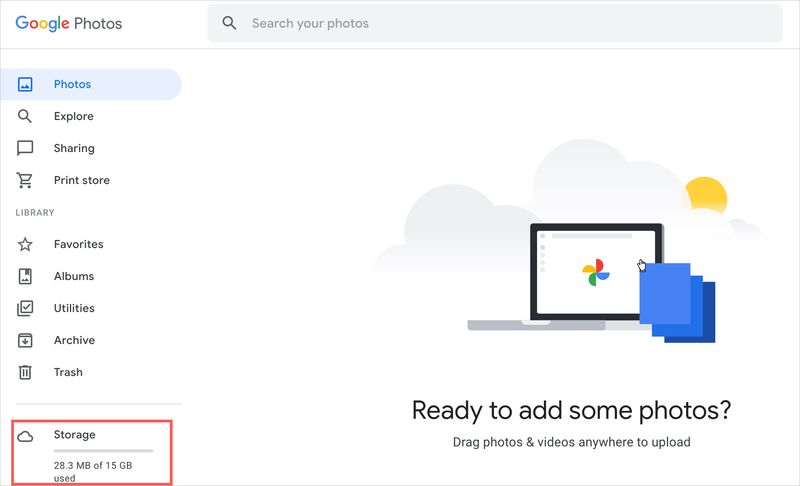Go to Utilities
800x486 pixels.
tap(74, 308)
